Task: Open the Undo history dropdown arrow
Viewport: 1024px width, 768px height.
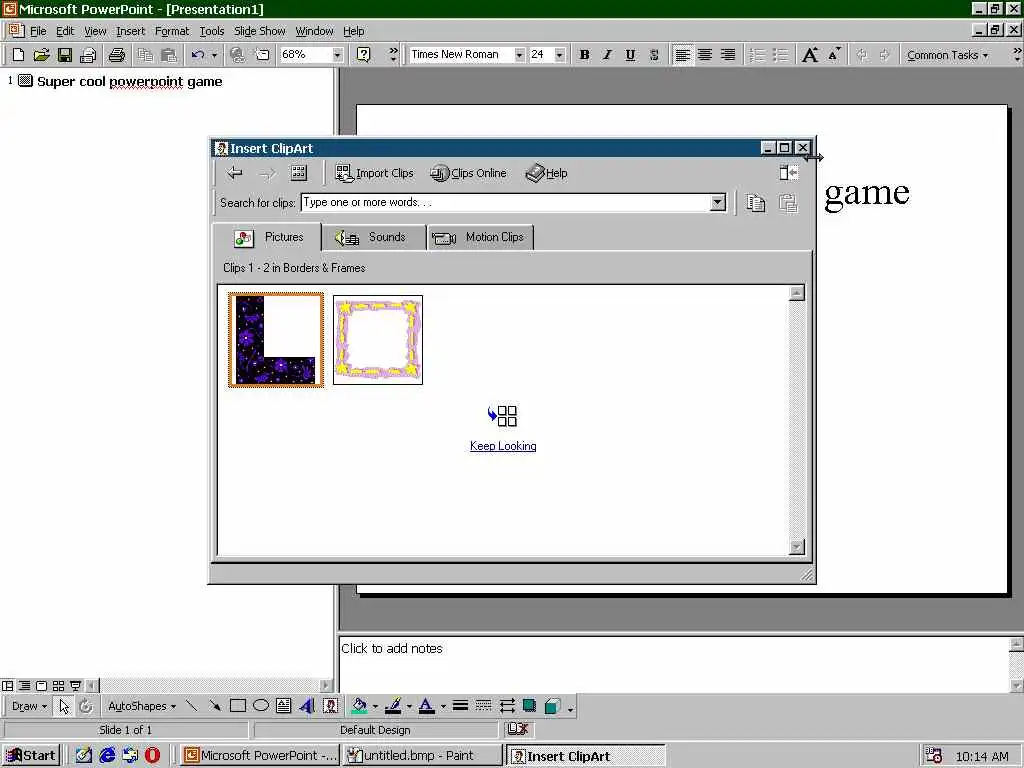Action: 214,55
